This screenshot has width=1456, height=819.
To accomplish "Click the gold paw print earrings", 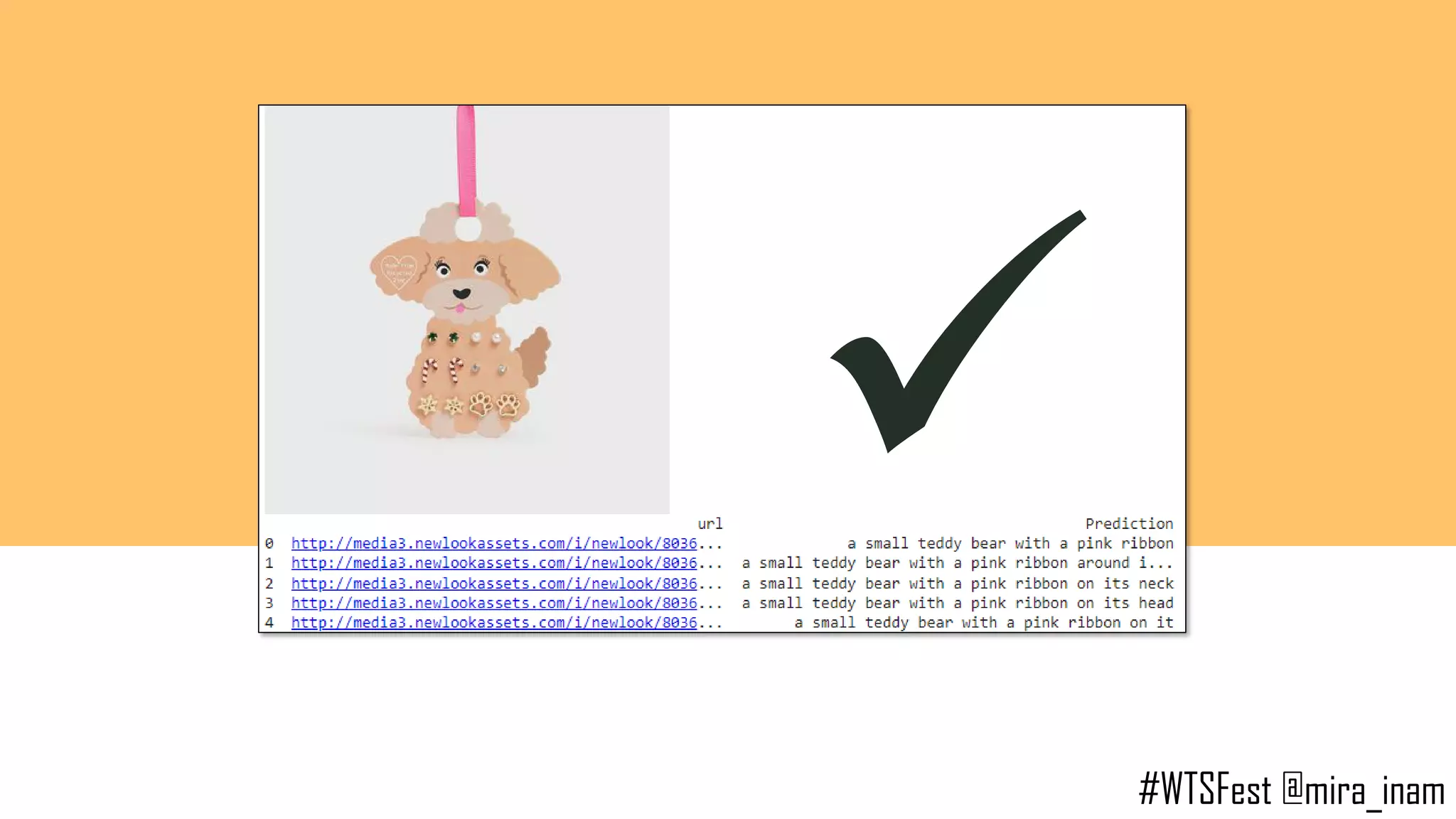I will tap(494, 405).
